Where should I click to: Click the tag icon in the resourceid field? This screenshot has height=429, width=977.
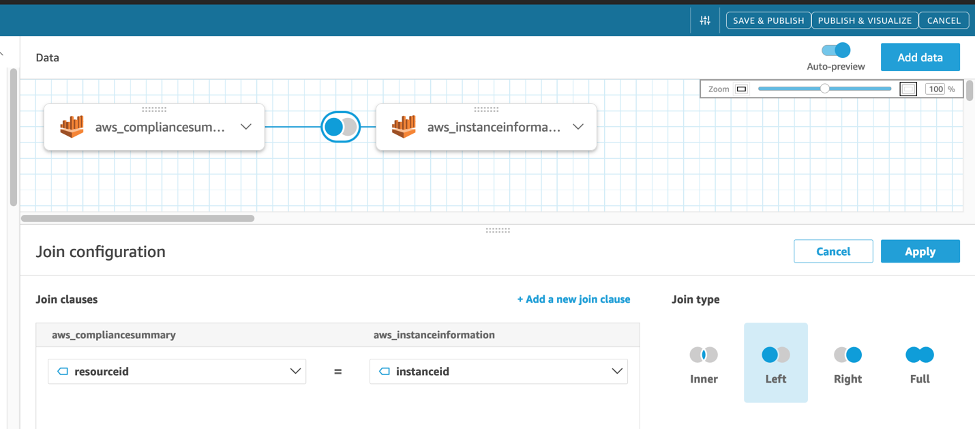coord(62,372)
